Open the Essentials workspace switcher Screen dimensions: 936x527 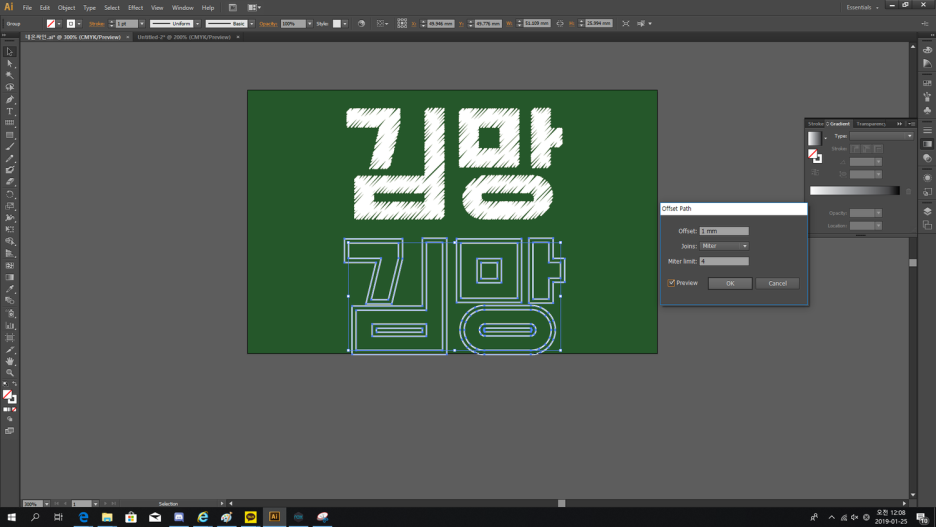click(x=861, y=7)
